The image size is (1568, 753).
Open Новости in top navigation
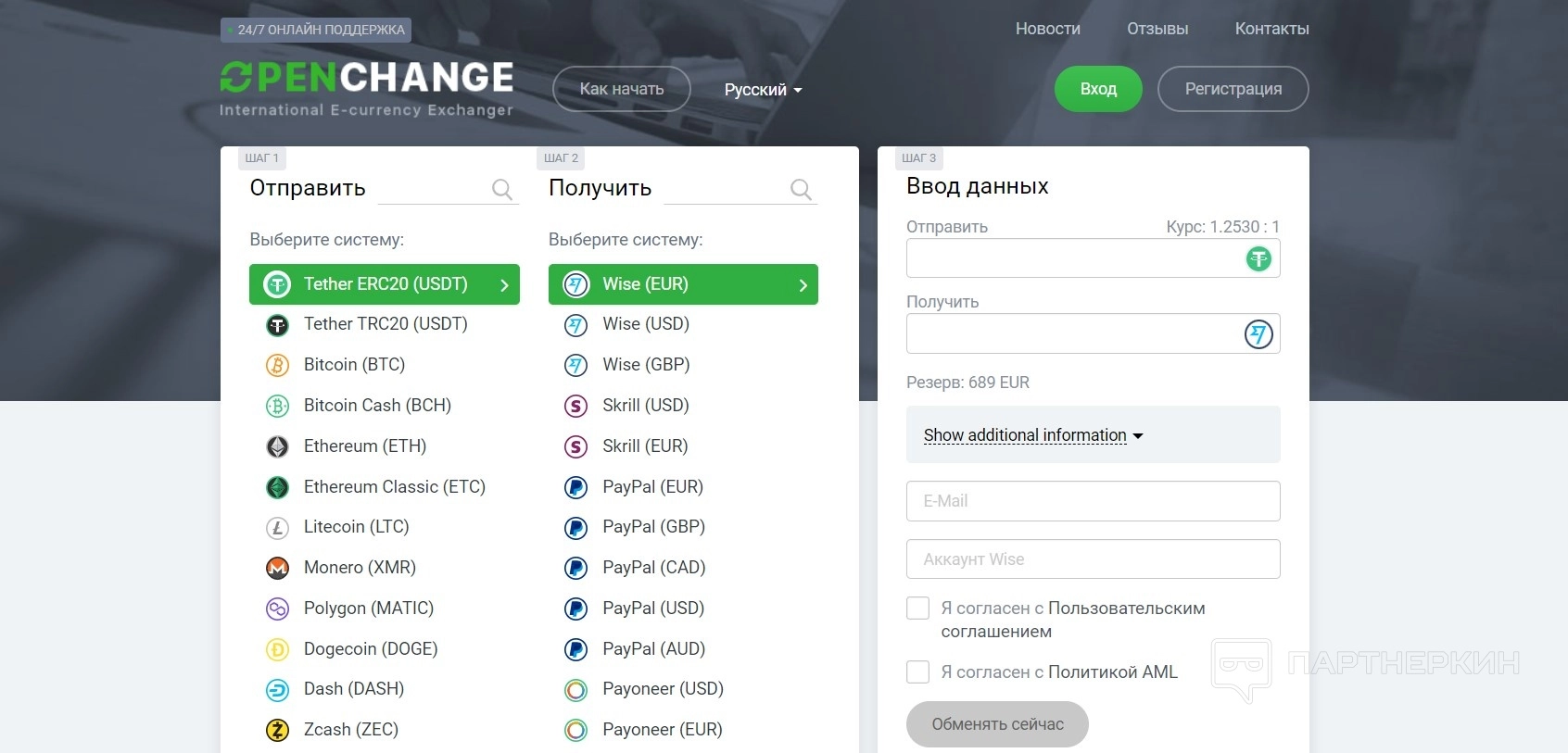click(x=1048, y=29)
